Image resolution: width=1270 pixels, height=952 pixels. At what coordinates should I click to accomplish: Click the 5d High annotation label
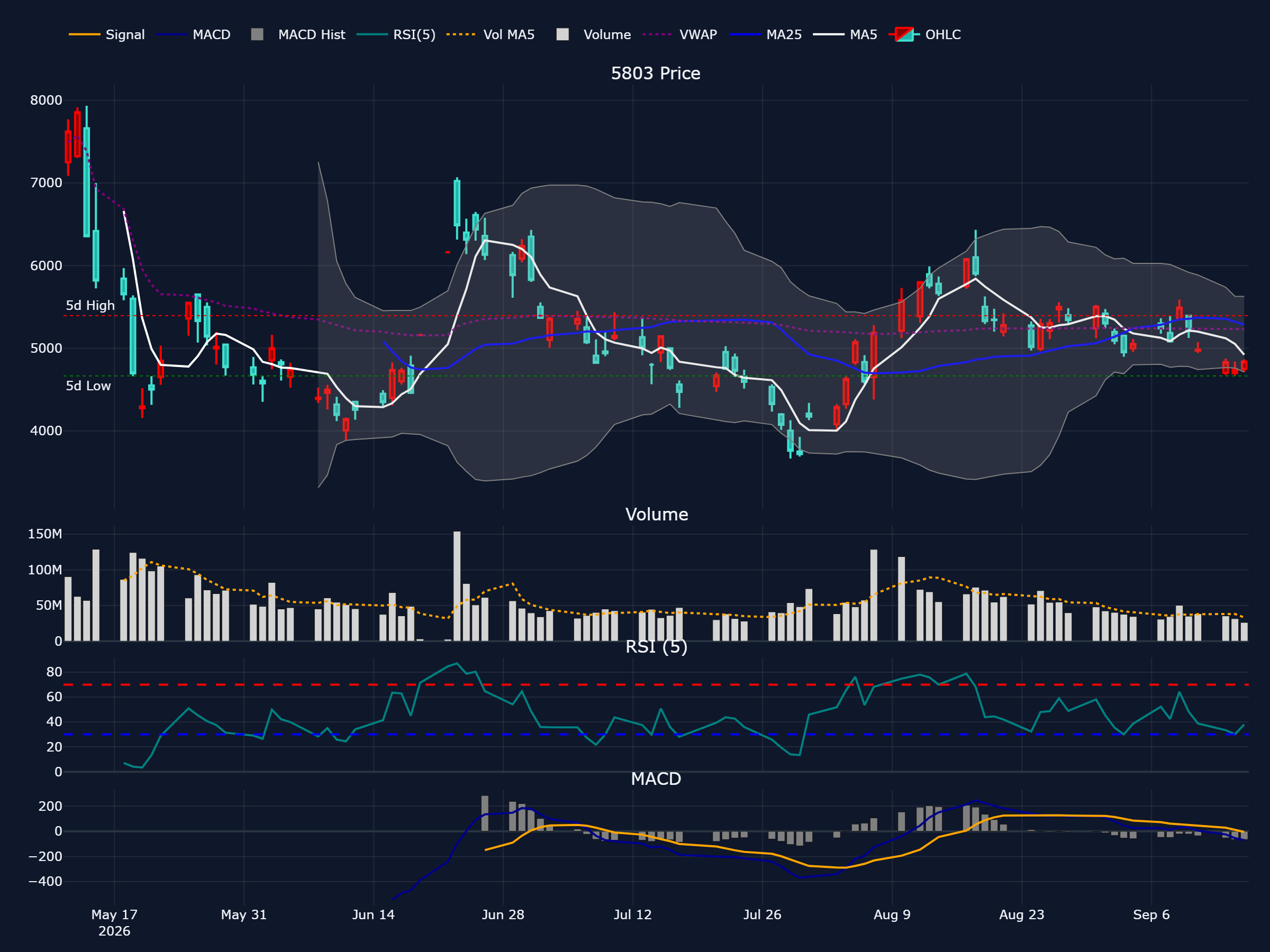point(90,305)
